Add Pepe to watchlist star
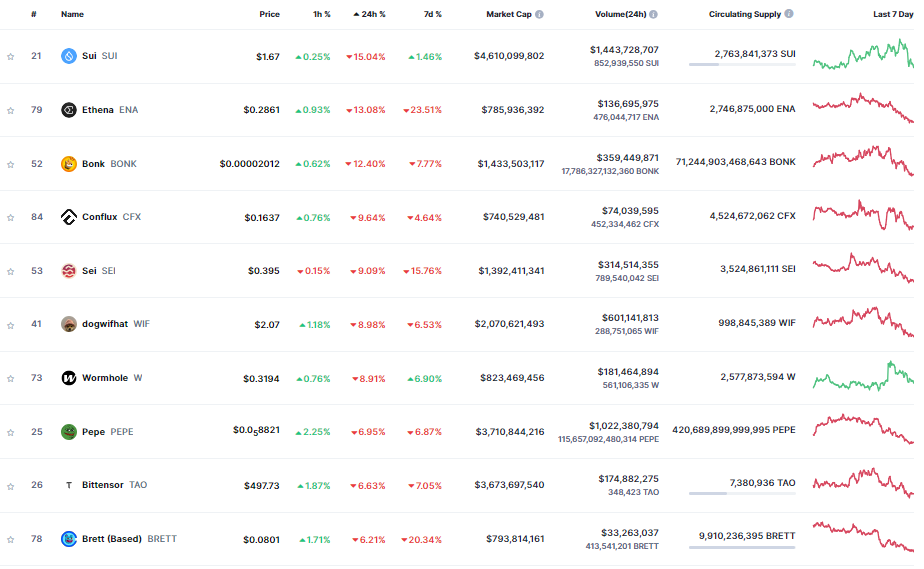924x569 pixels. pyautogui.click(x=11, y=432)
